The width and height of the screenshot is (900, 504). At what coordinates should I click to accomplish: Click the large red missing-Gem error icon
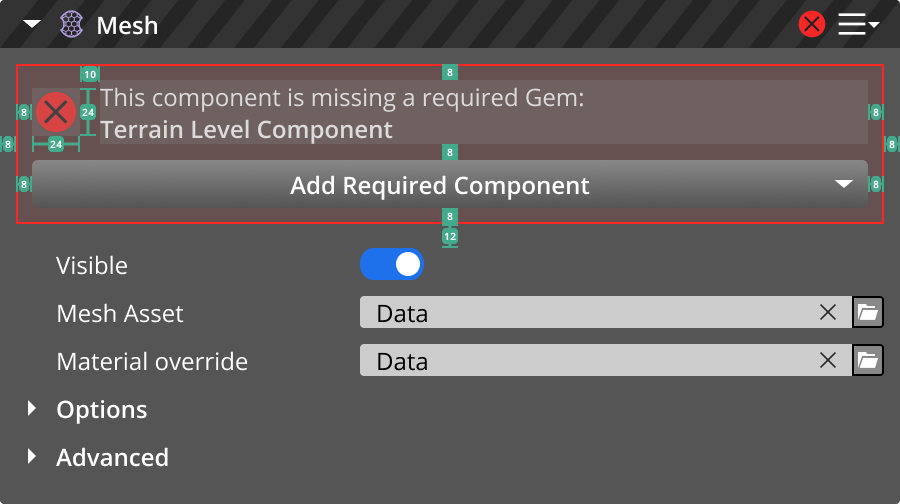pos(56,112)
